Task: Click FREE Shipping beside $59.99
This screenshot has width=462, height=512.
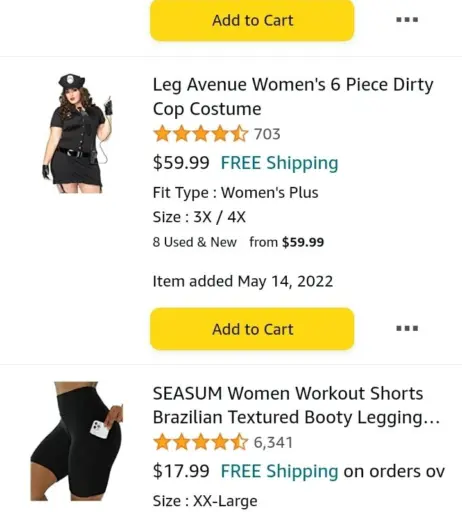Action: click(279, 163)
